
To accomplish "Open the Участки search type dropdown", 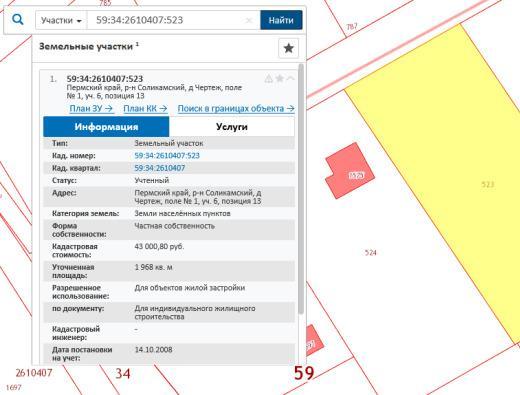I will 61,20.
